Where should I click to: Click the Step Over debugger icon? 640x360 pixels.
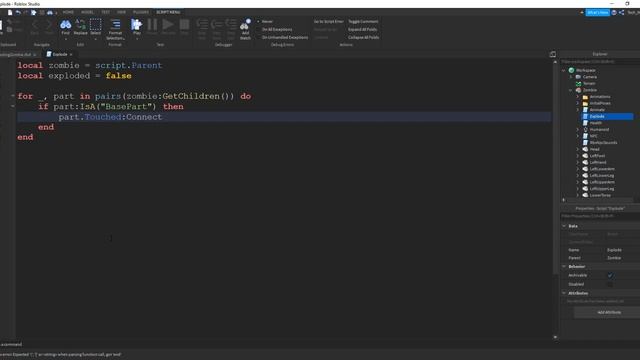(217, 25)
